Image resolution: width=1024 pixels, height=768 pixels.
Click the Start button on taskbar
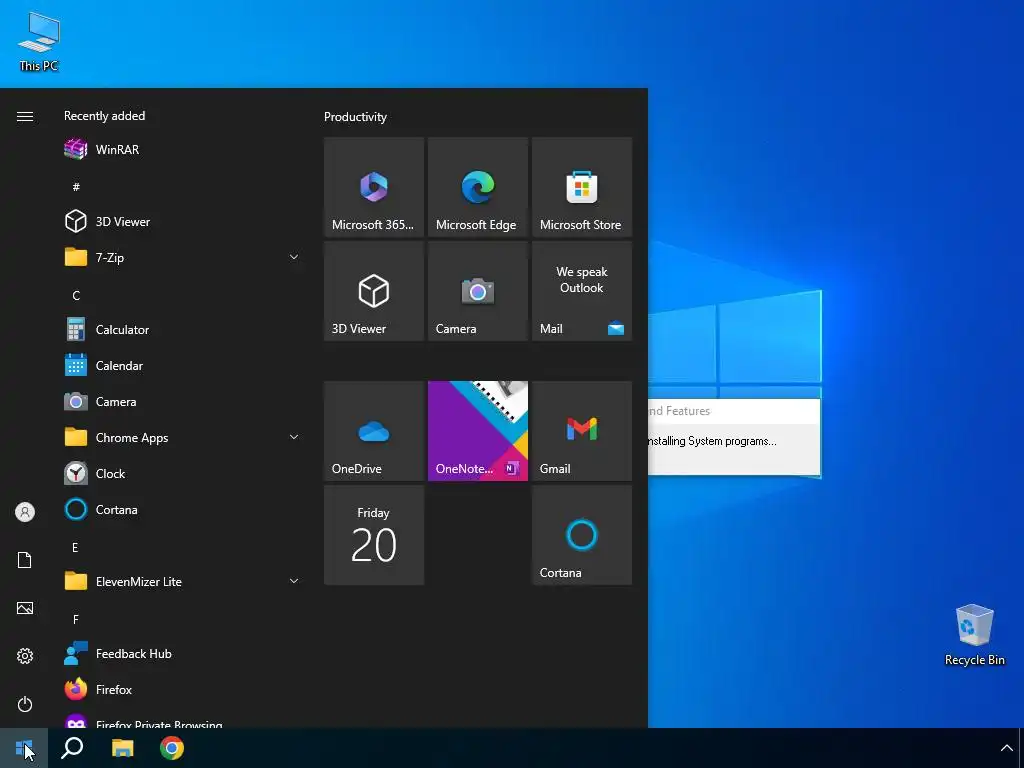tap(24, 748)
